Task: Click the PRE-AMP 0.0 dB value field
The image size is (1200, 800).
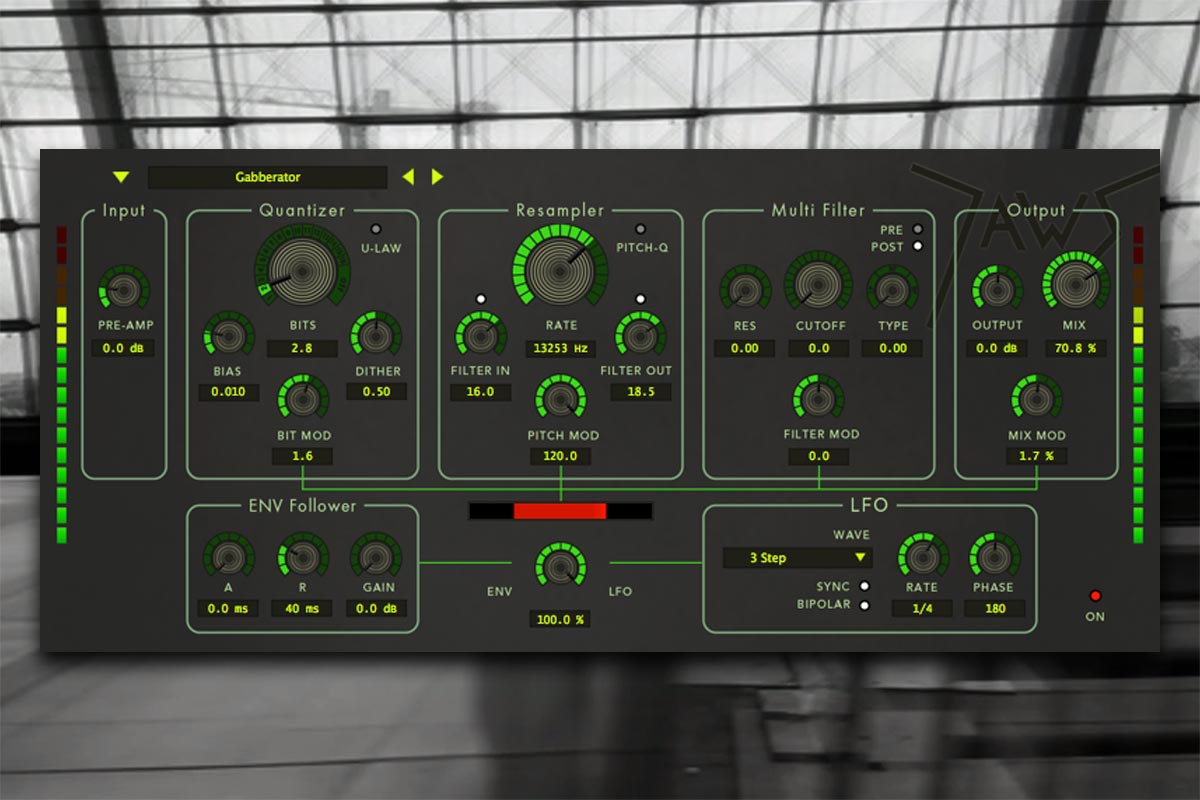Action: [123, 349]
